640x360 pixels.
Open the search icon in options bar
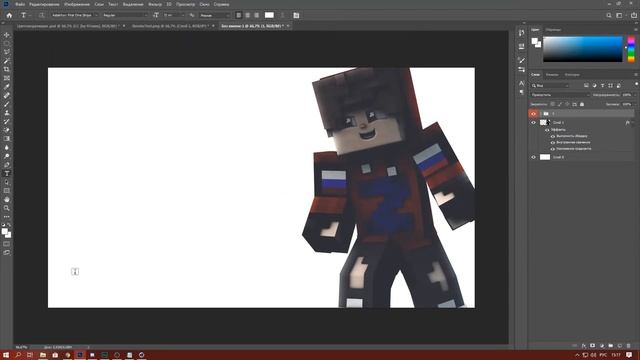(609, 16)
